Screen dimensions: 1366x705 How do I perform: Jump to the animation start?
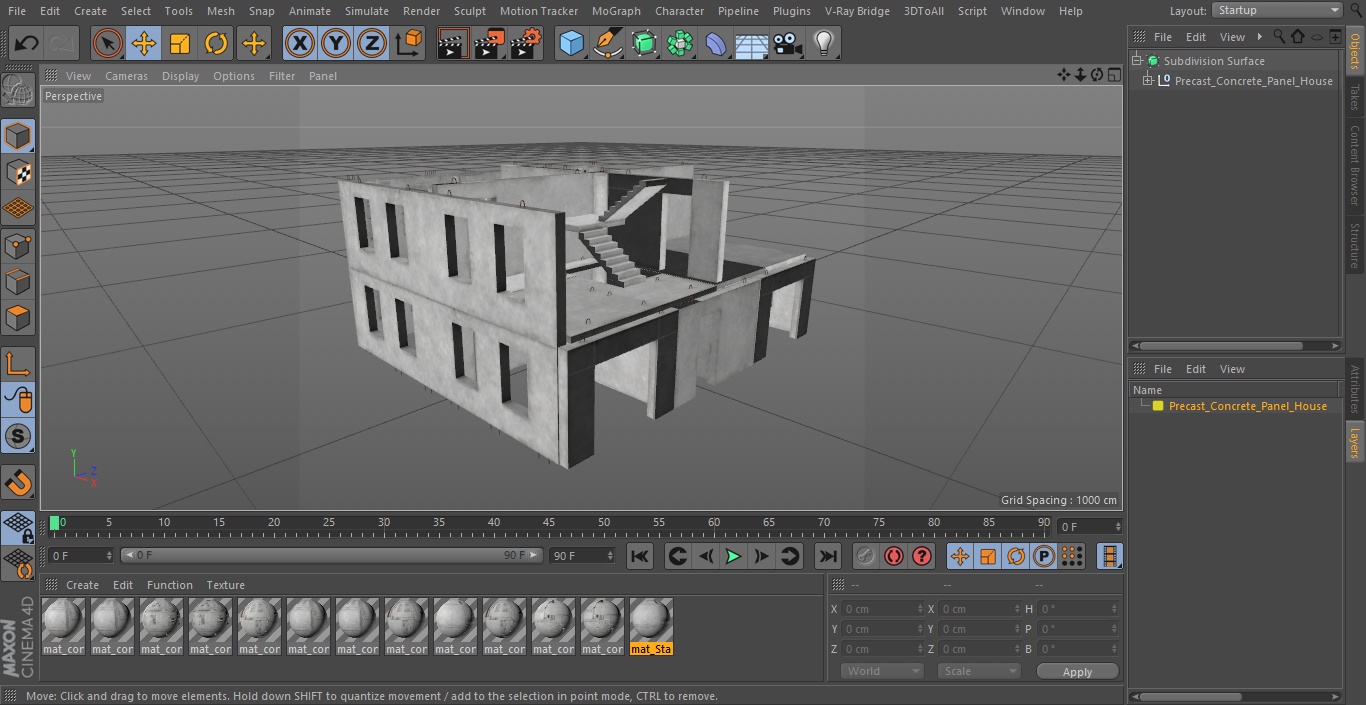(640, 556)
